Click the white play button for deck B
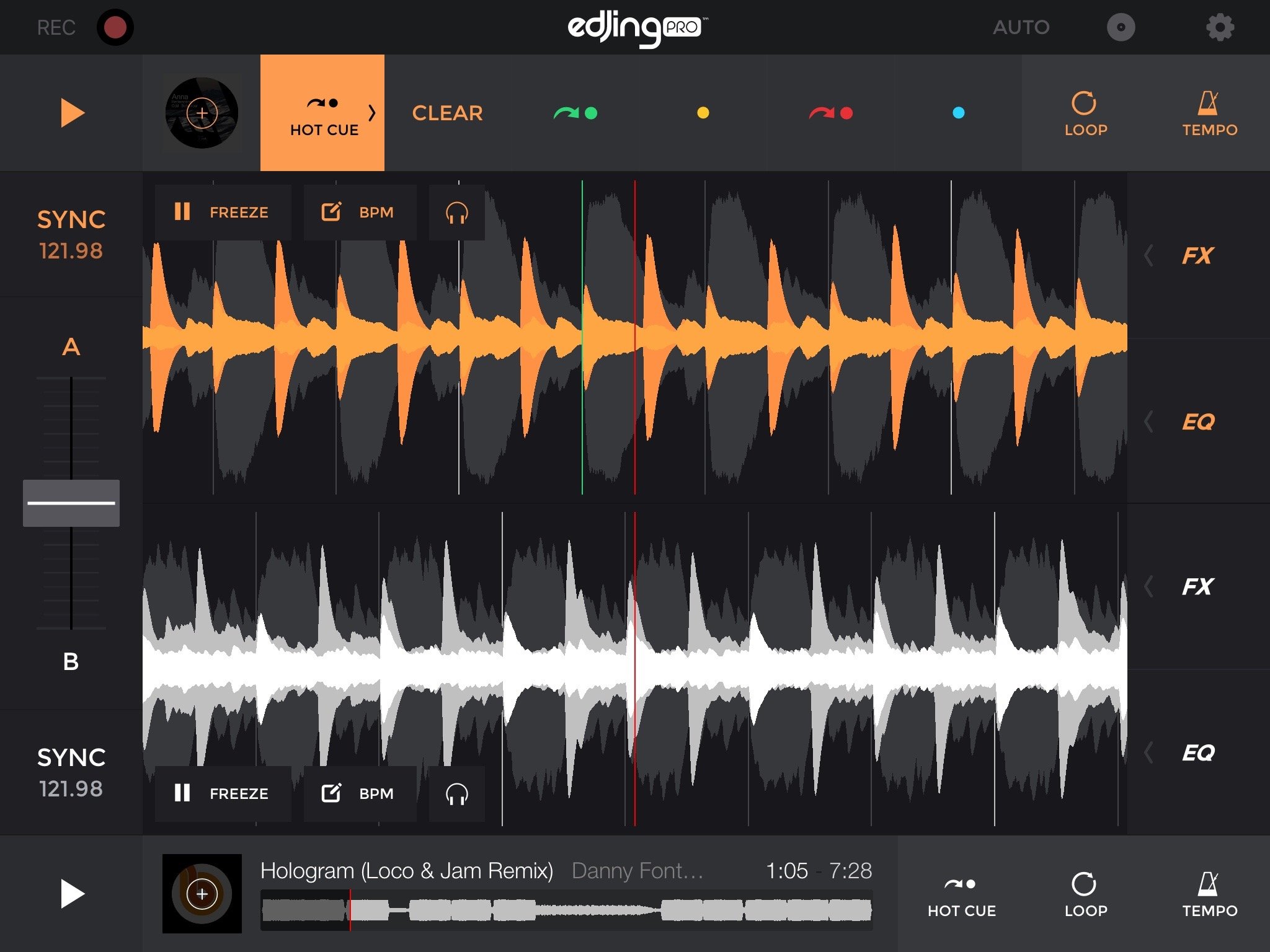Viewport: 1270px width, 952px height. pyautogui.click(x=72, y=894)
